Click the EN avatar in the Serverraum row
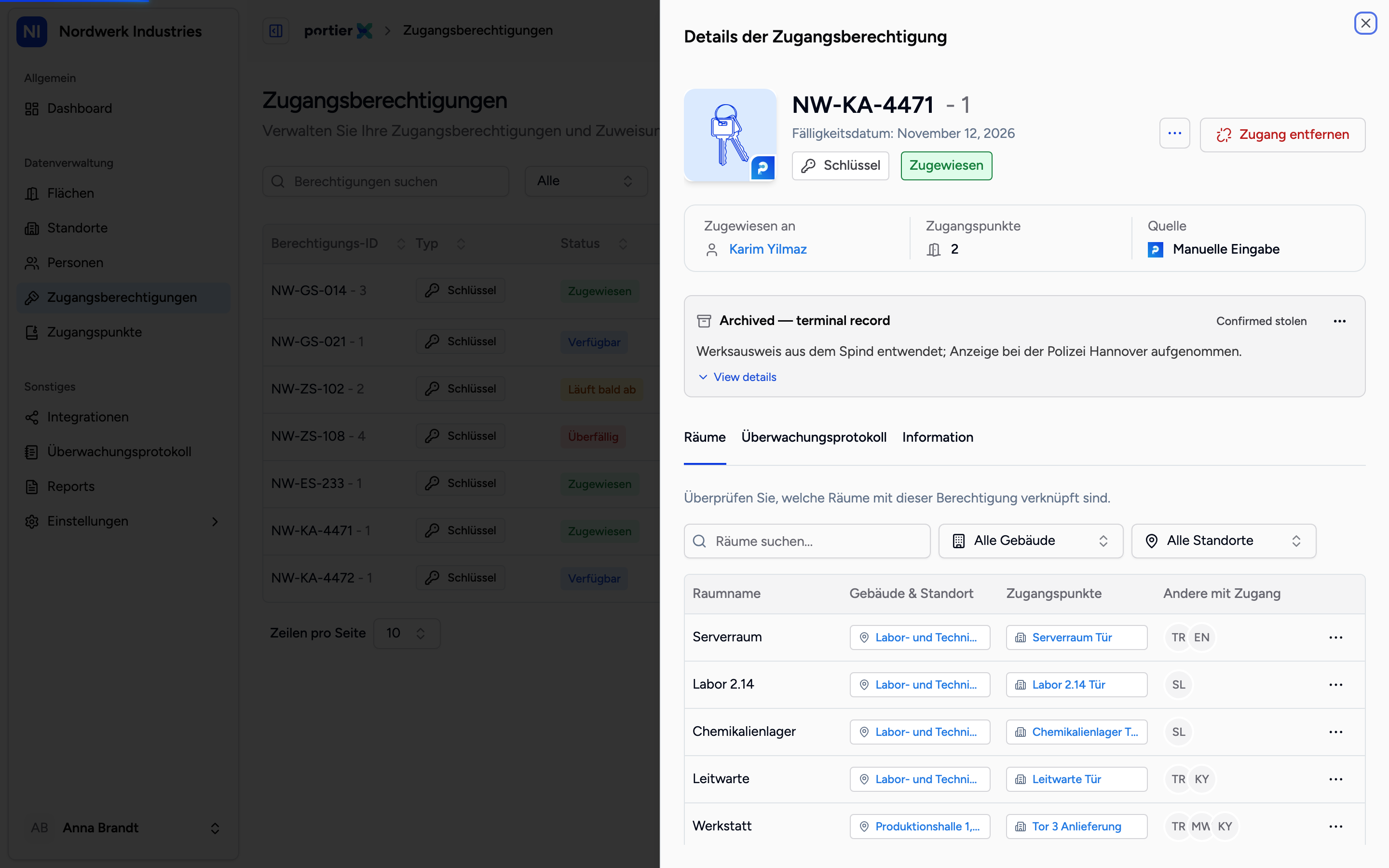 coord(1201,637)
